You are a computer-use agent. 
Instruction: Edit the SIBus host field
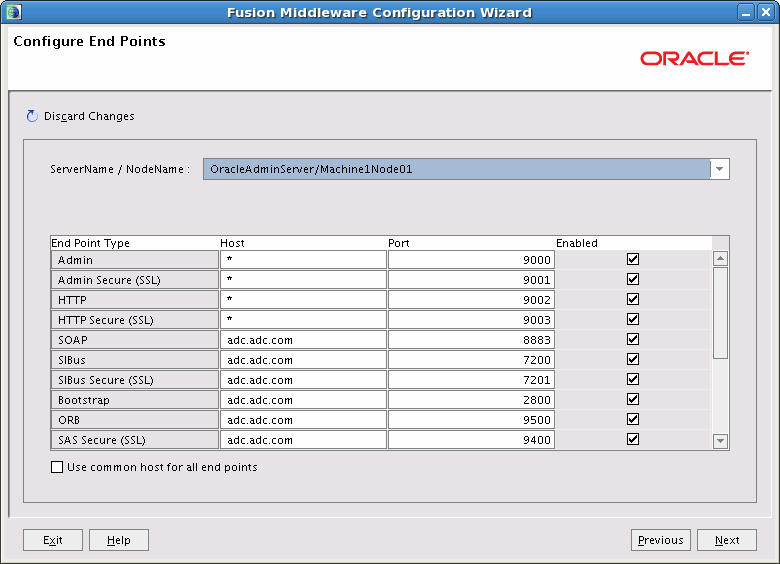[303, 360]
